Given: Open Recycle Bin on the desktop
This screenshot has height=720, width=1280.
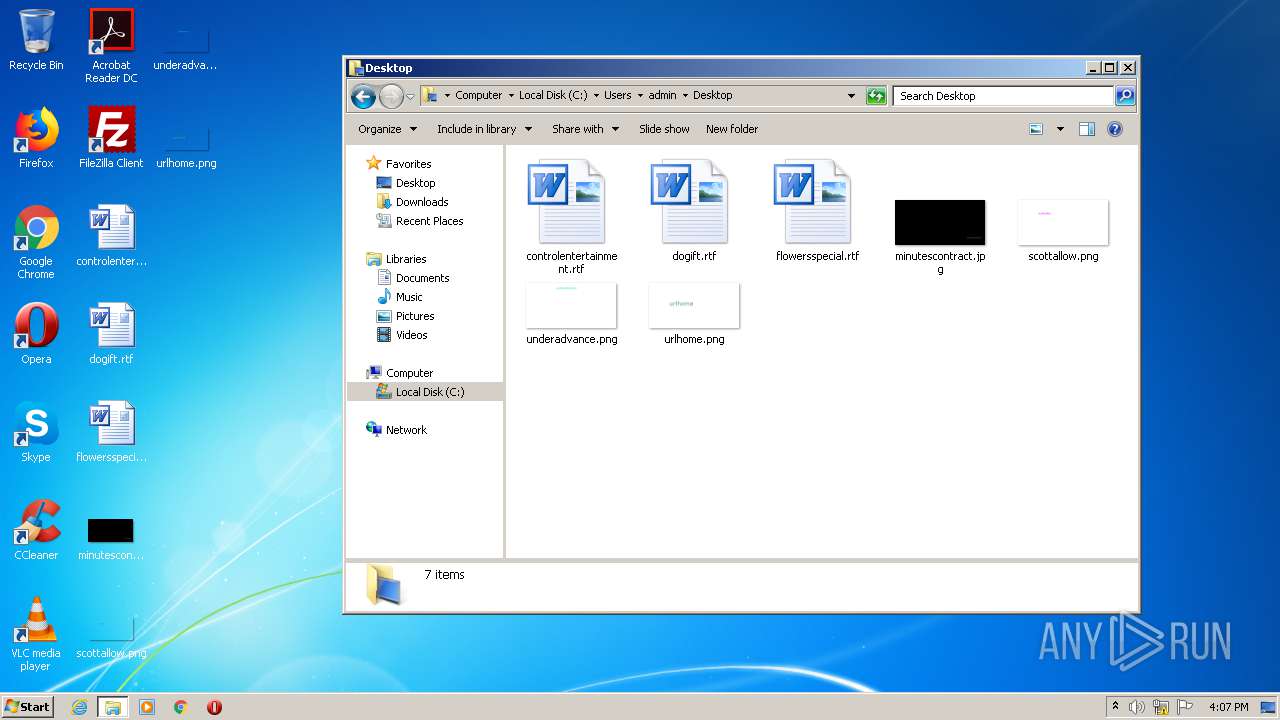Looking at the screenshot, I should [36, 40].
